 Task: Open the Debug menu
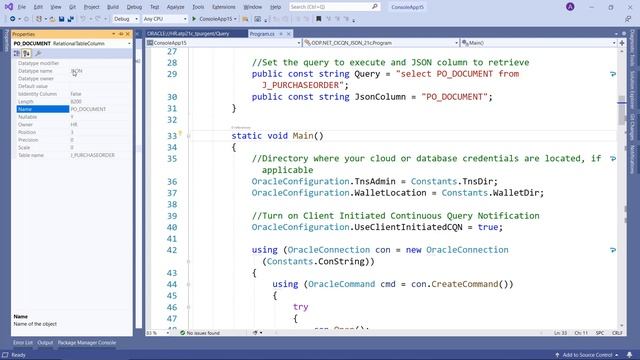click(x=134, y=7)
